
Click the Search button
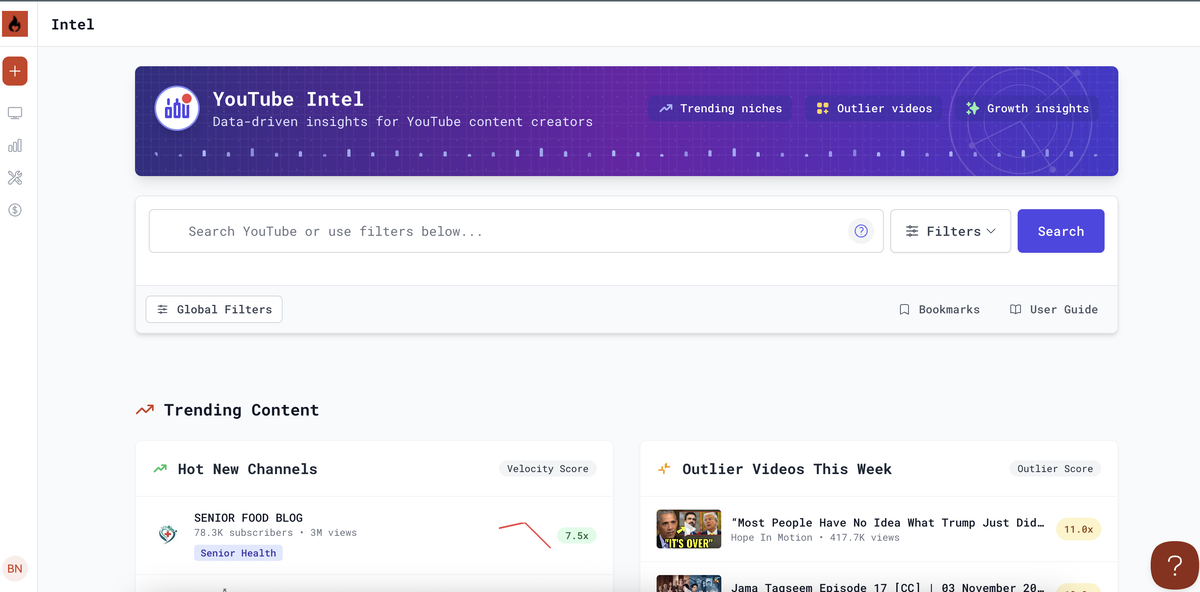coord(1060,231)
